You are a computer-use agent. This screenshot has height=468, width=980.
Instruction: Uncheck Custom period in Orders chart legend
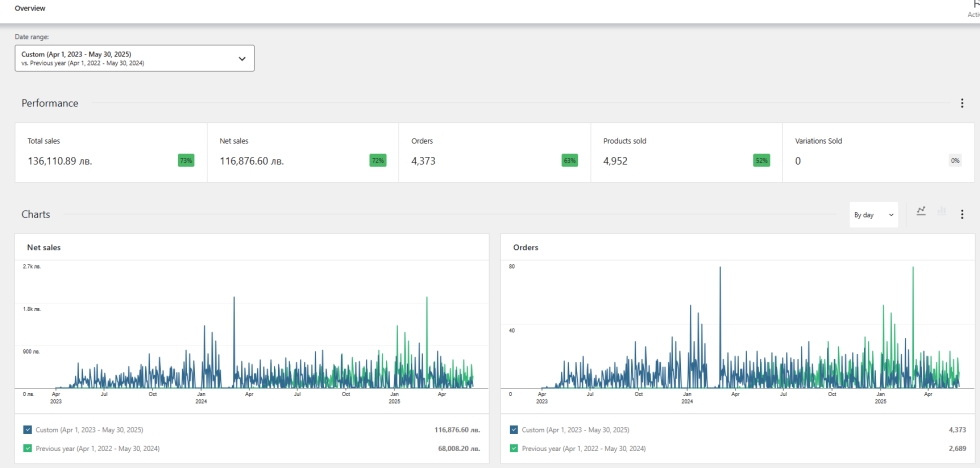coord(515,429)
